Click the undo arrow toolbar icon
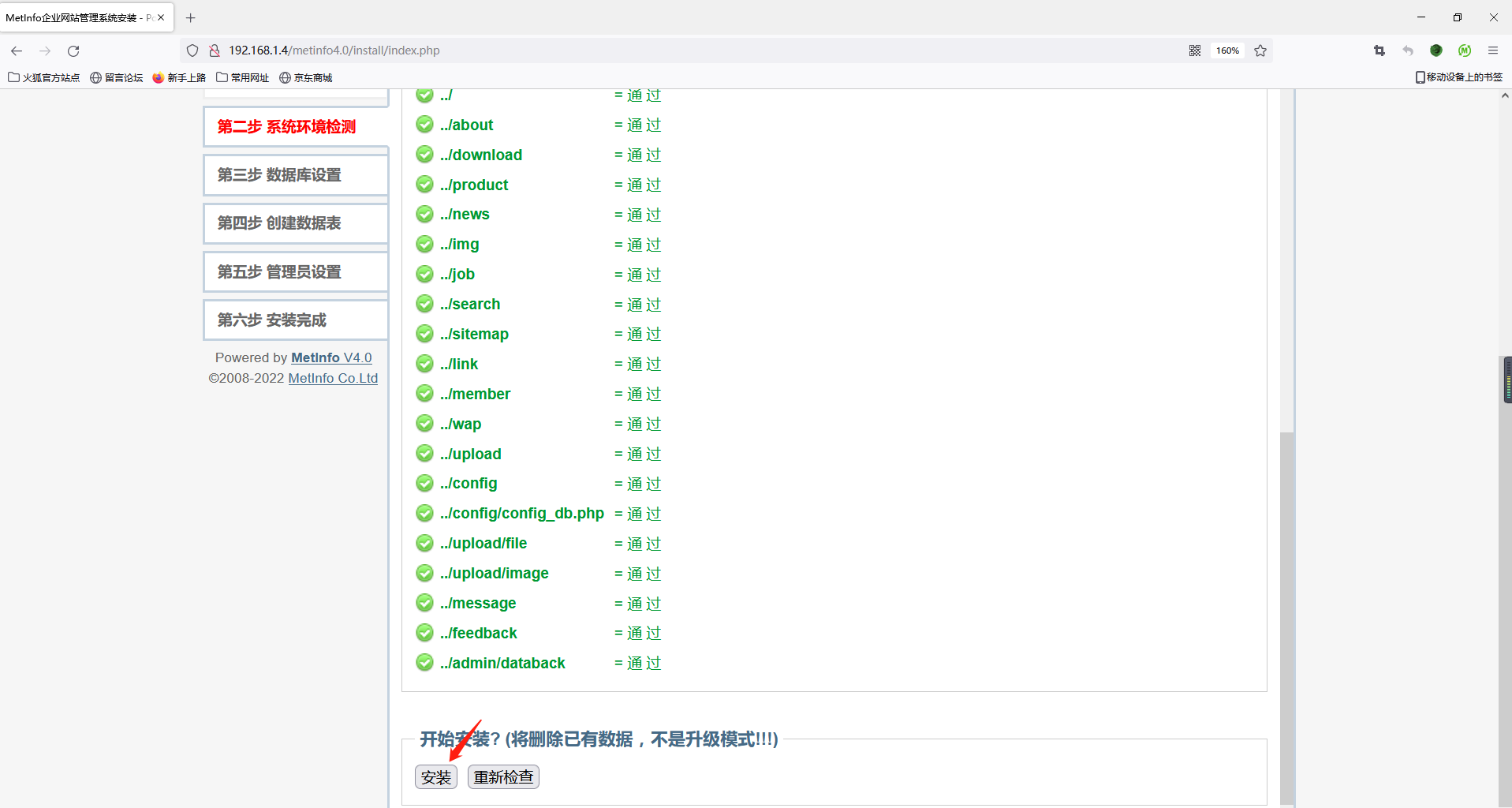Image resolution: width=1512 pixels, height=808 pixels. point(1408,50)
